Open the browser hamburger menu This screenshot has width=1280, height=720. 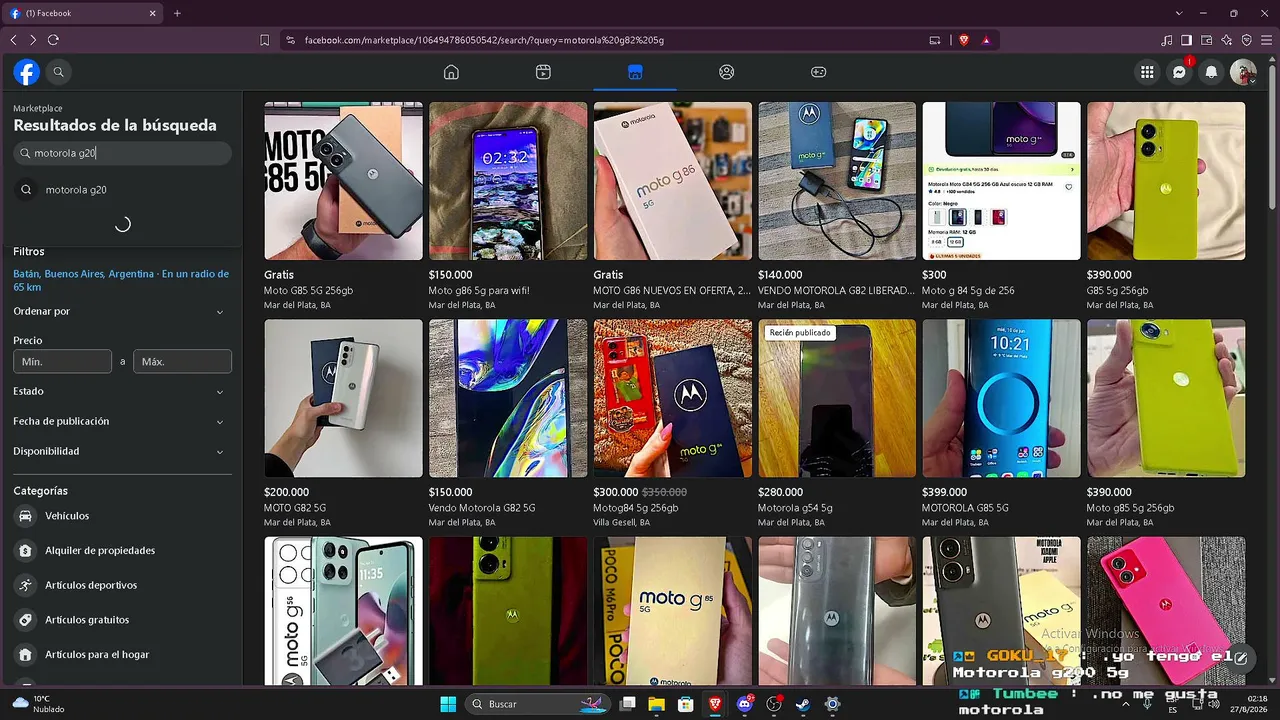[1266, 40]
